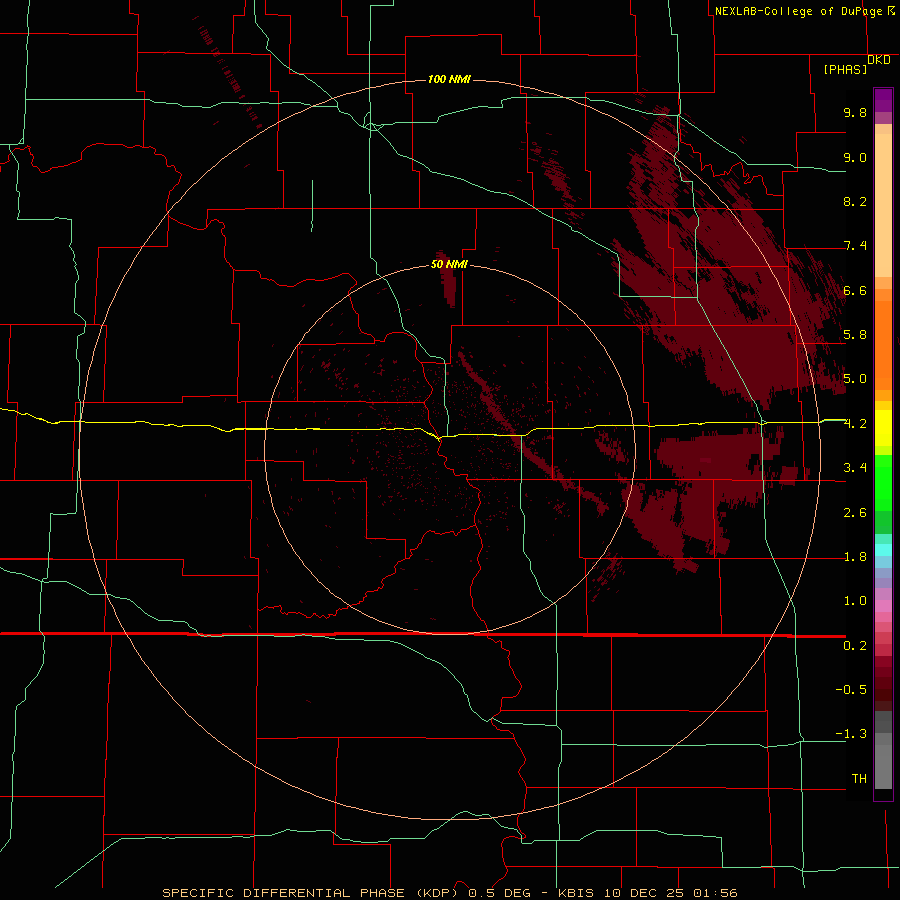Screen dimensions: 900x900
Task: Click the 9.8 value on the legend
Action: (855, 112)
